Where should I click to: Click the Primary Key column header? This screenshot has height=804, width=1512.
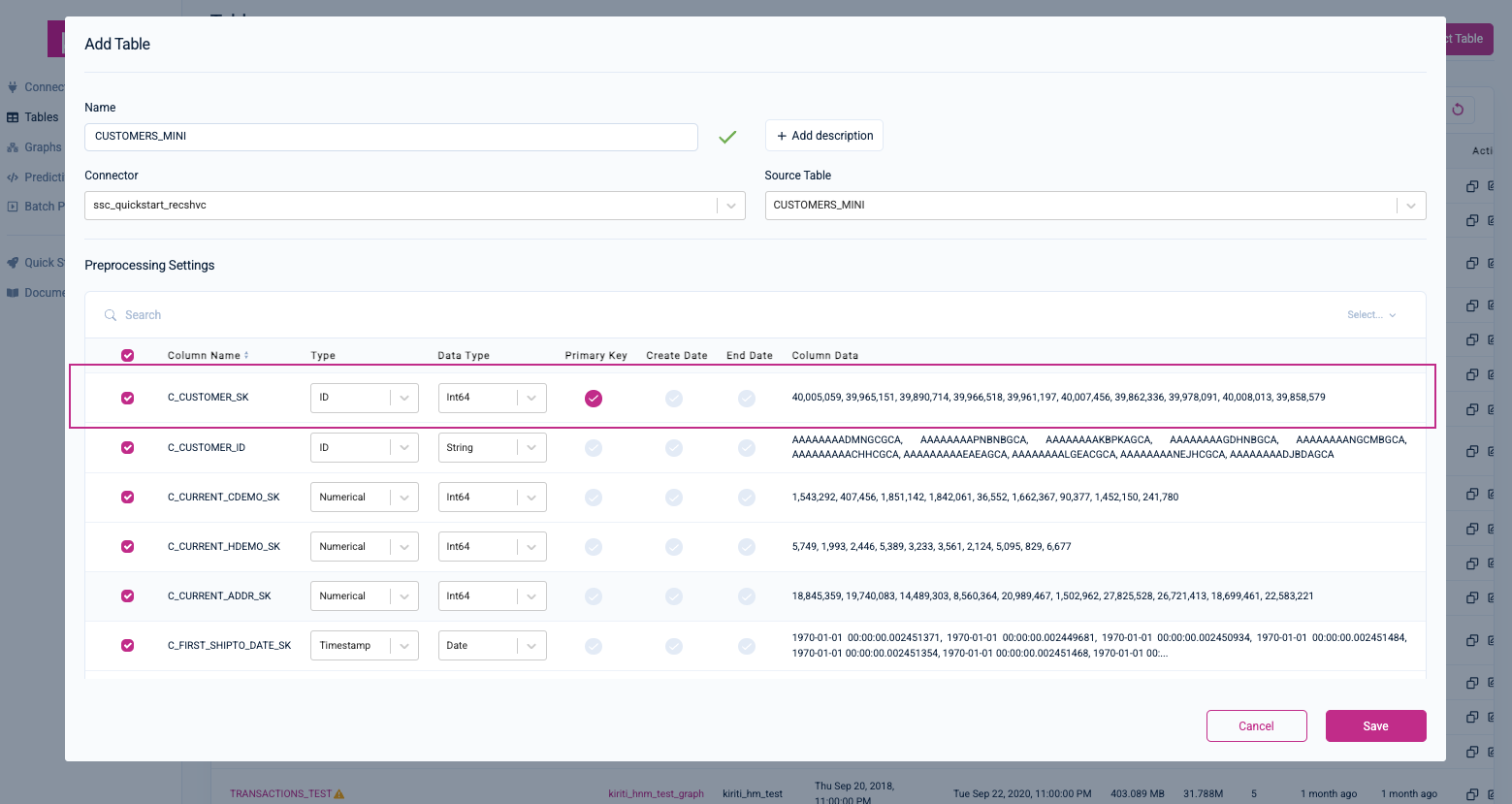595,356
